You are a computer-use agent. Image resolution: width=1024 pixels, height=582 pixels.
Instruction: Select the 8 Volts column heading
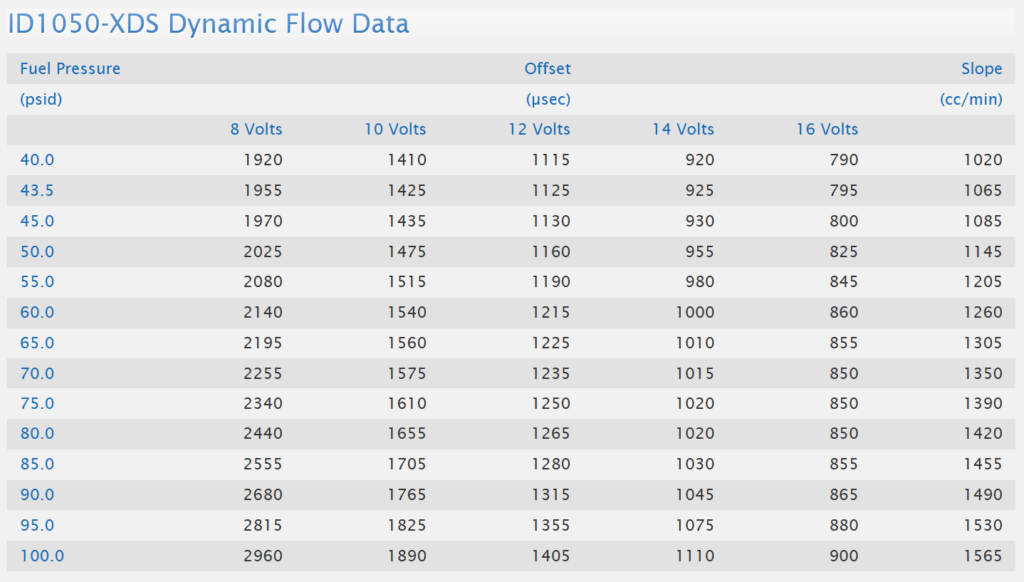pyautogui.click(x=255, y=129)
